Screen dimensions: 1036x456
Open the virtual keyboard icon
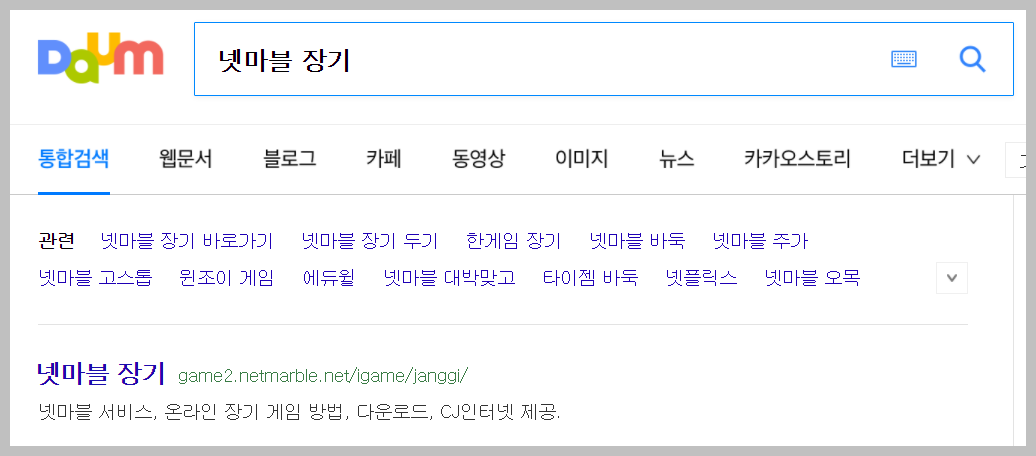904,59
